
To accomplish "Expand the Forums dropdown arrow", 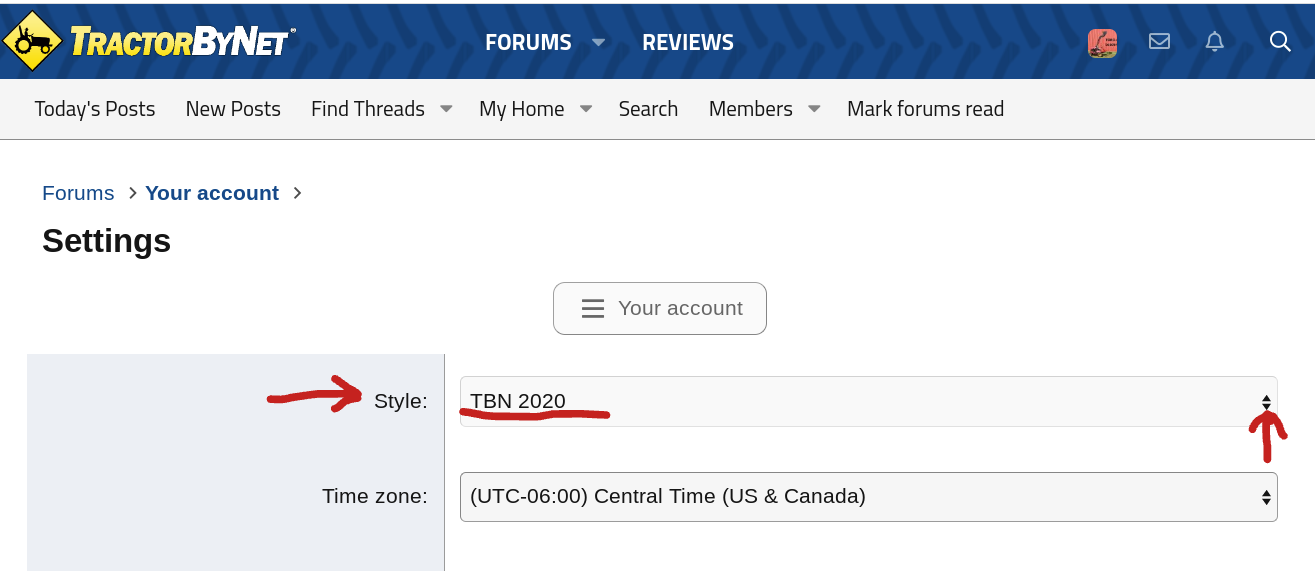I will (599, 42).
